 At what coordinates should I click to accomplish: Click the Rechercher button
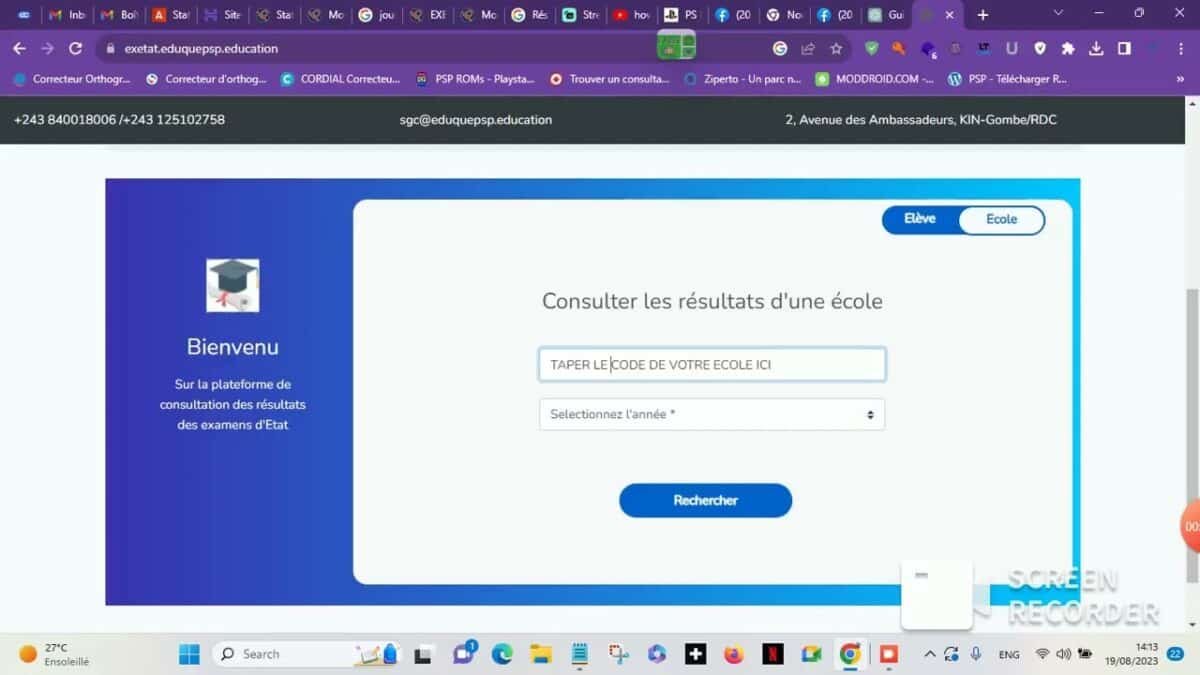click(705, 500)
